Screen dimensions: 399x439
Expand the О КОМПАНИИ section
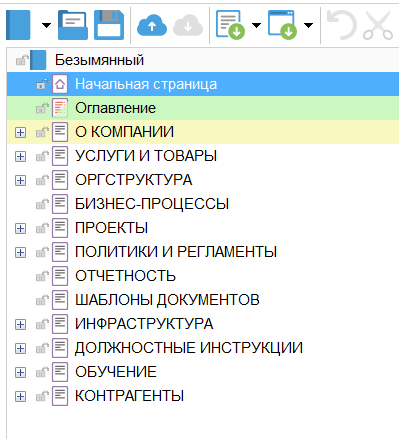(20, 132)
